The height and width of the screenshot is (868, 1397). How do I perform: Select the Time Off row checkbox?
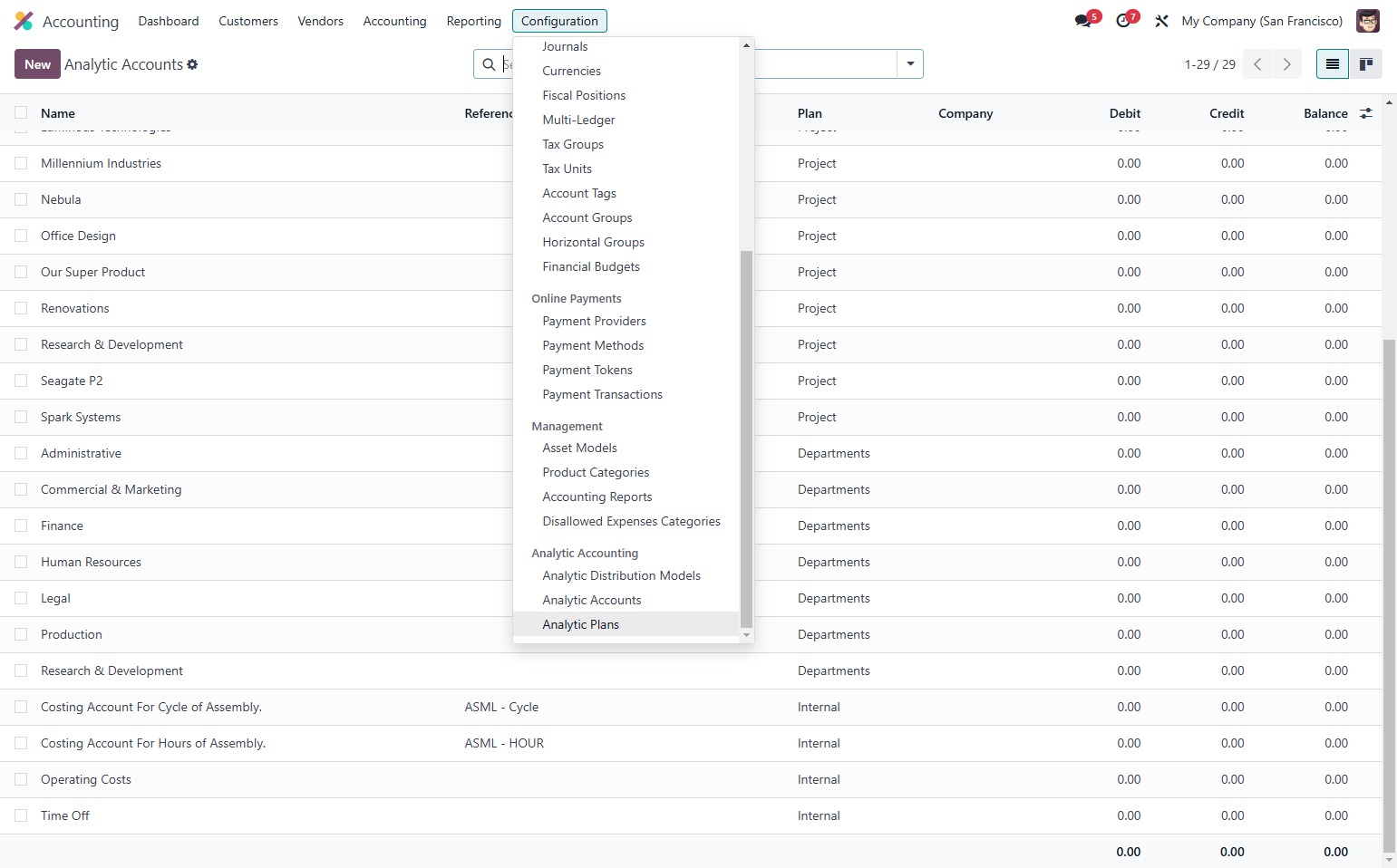(x=21, y=815)
